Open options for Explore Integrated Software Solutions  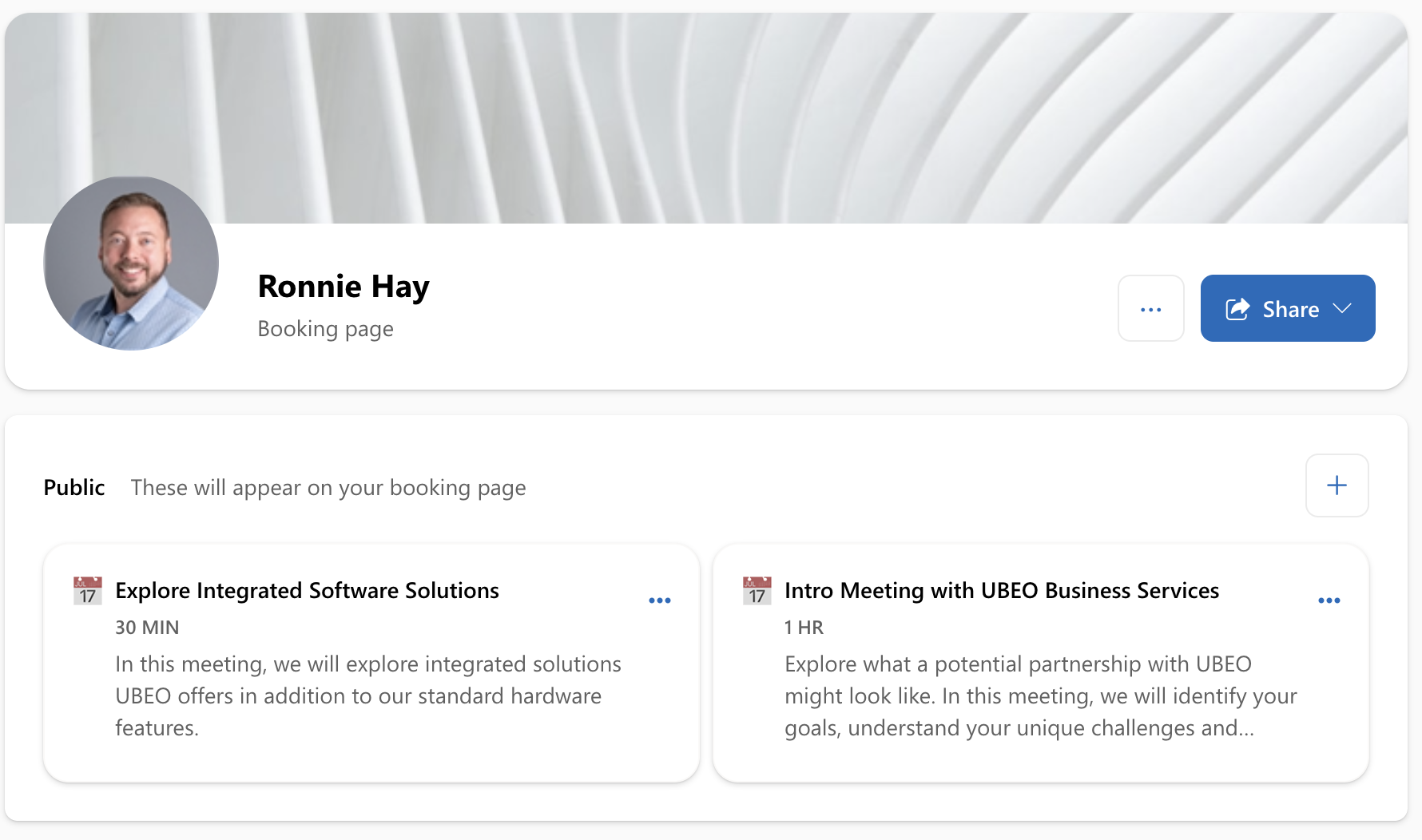point(660,600)
